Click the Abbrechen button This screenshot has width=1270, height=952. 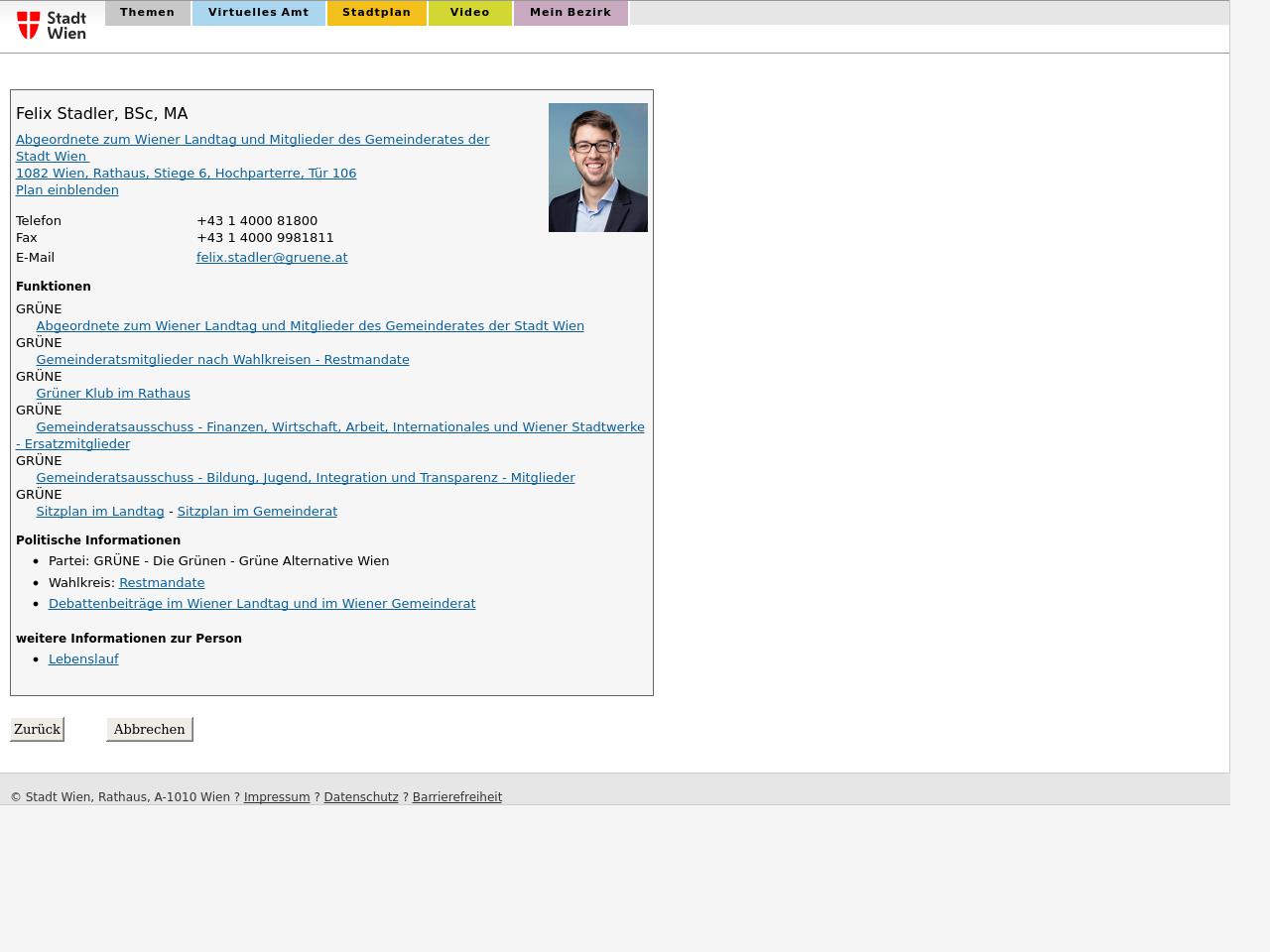click(149, 729)
